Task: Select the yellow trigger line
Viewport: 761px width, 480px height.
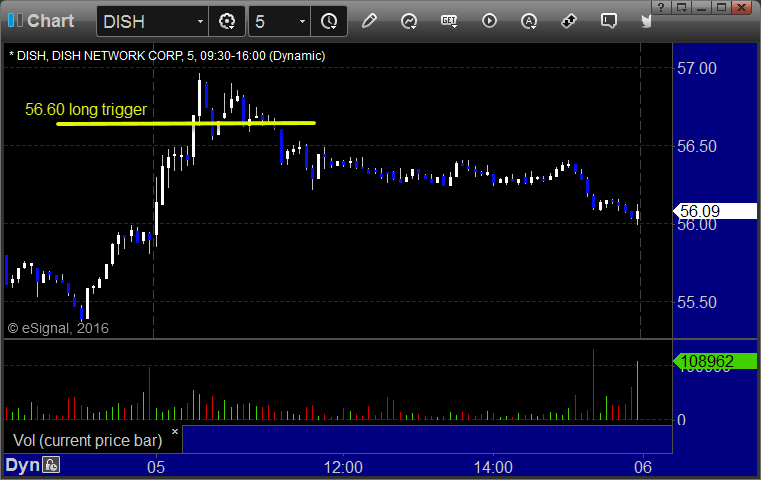Action: (186, 123)
